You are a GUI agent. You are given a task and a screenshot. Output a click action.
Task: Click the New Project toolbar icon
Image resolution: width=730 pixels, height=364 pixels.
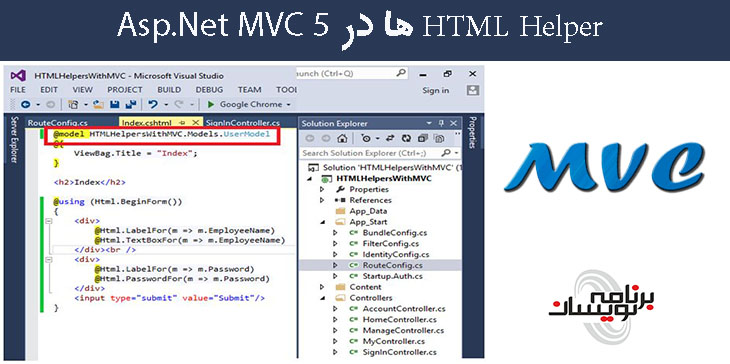coord(73,105)
